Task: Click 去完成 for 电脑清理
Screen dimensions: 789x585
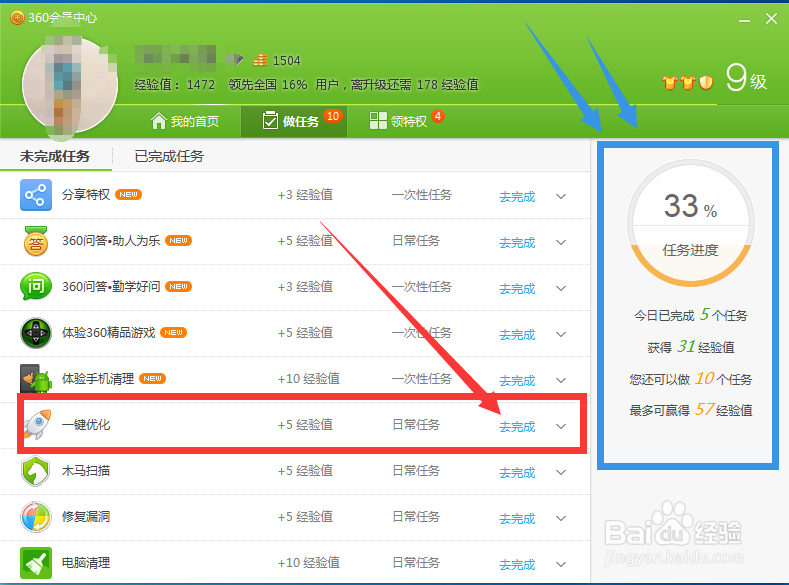Action: point(517,565)
